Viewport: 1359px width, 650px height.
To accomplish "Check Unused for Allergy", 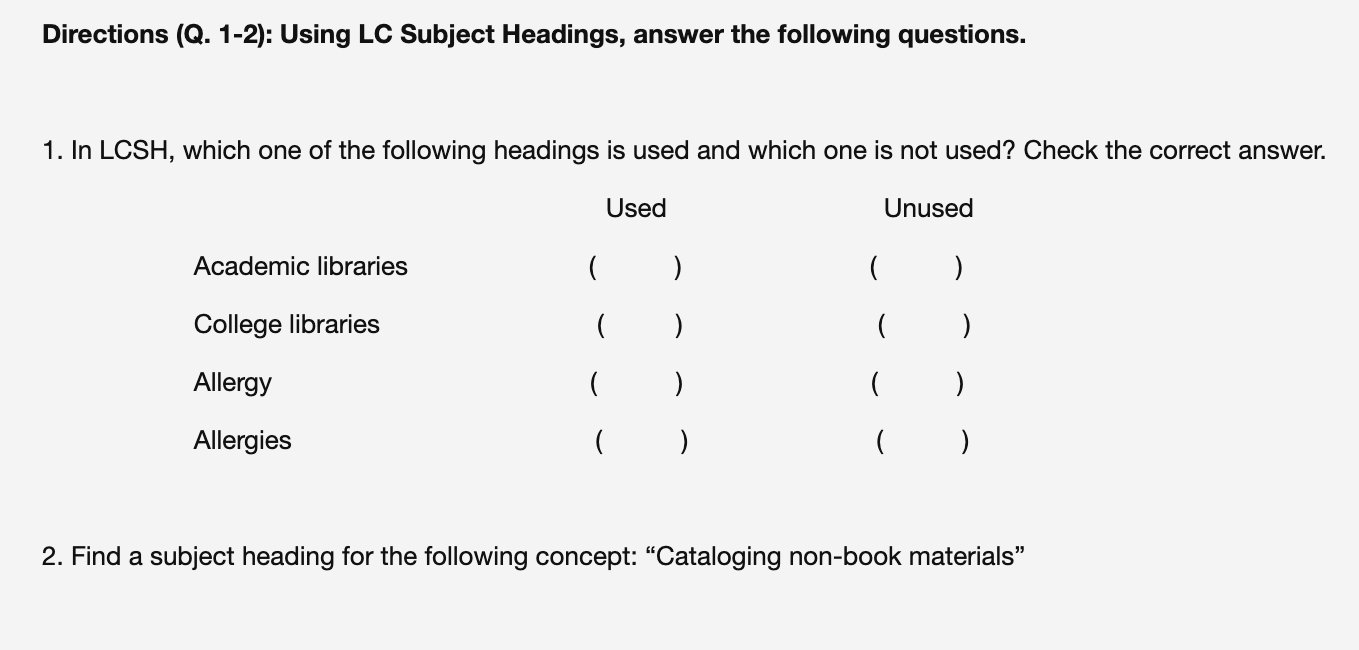I will tap(917, 383).
